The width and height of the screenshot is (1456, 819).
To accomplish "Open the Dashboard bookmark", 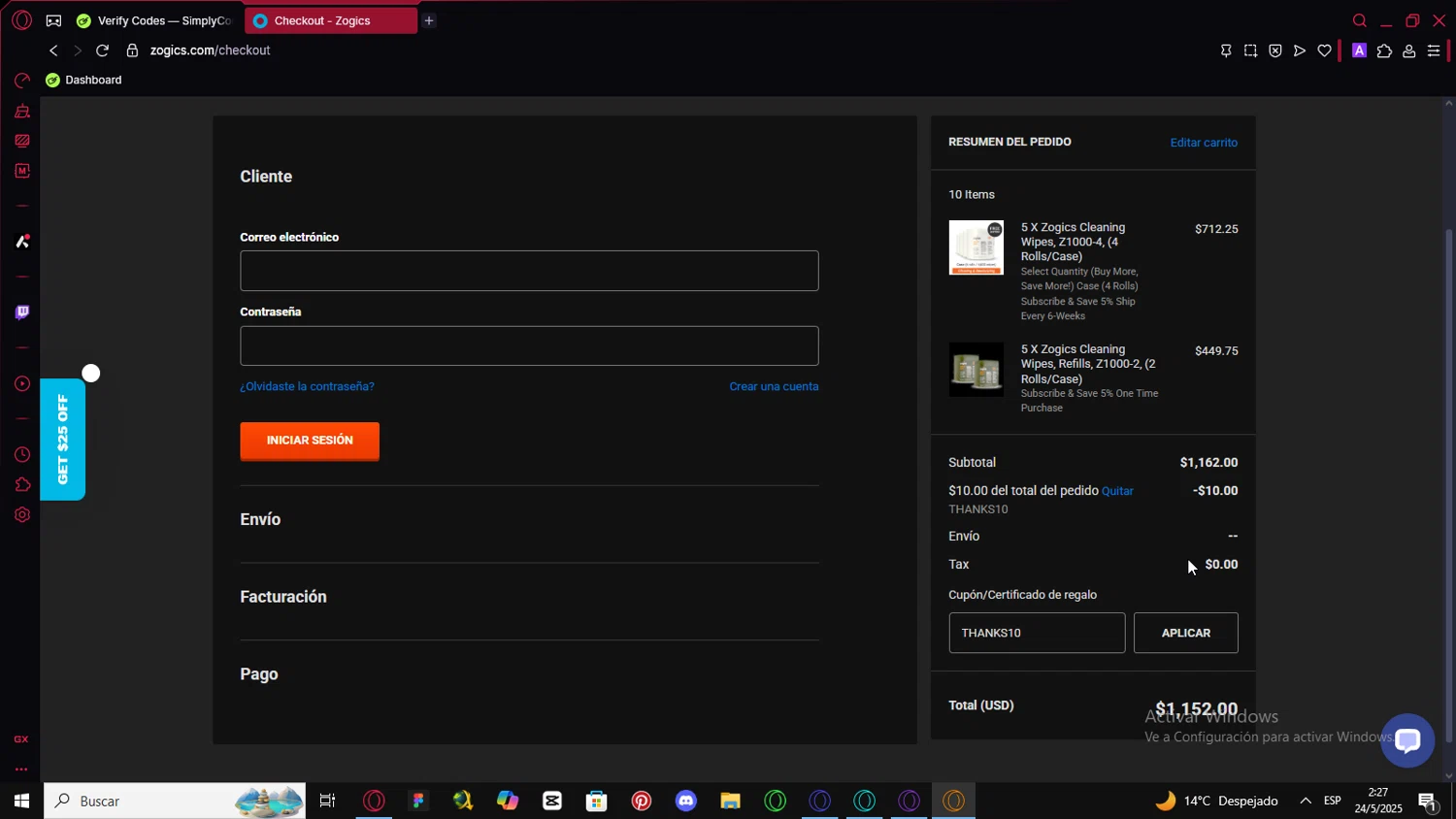I will [x=83, y=80].
